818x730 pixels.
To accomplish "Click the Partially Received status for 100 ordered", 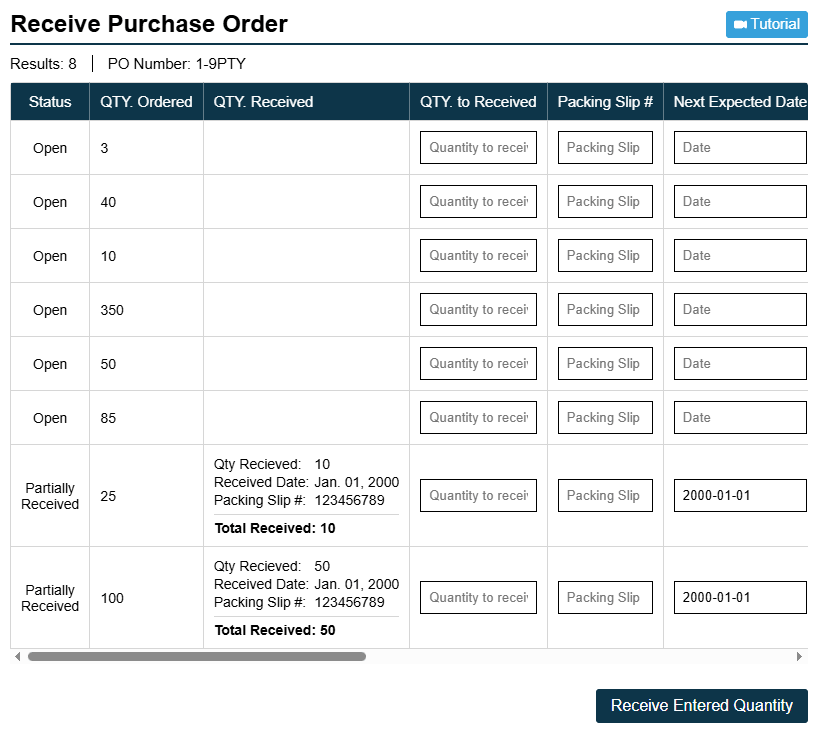I will click(x=50, y=598).
